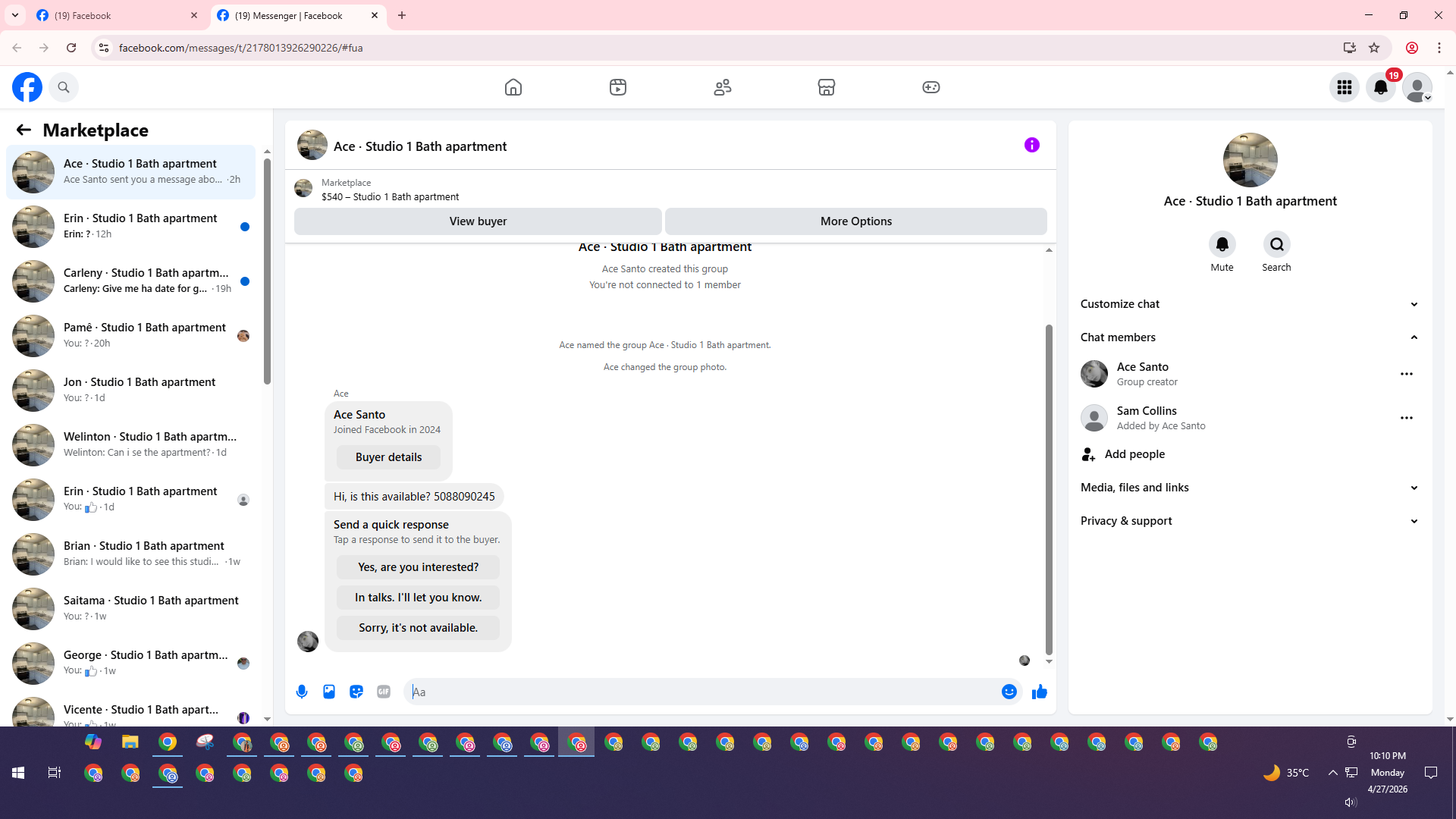Open the Marketplace tab in top navigation
Screen dimensions: 1456x819
click(826, 87)
